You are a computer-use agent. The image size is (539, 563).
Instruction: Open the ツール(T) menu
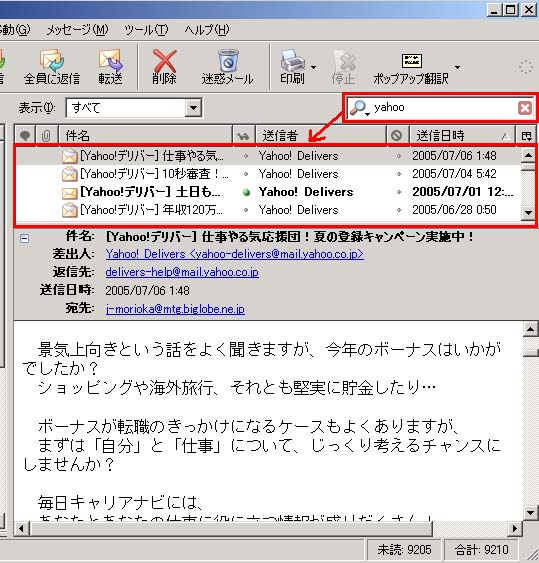coord(146,29)
